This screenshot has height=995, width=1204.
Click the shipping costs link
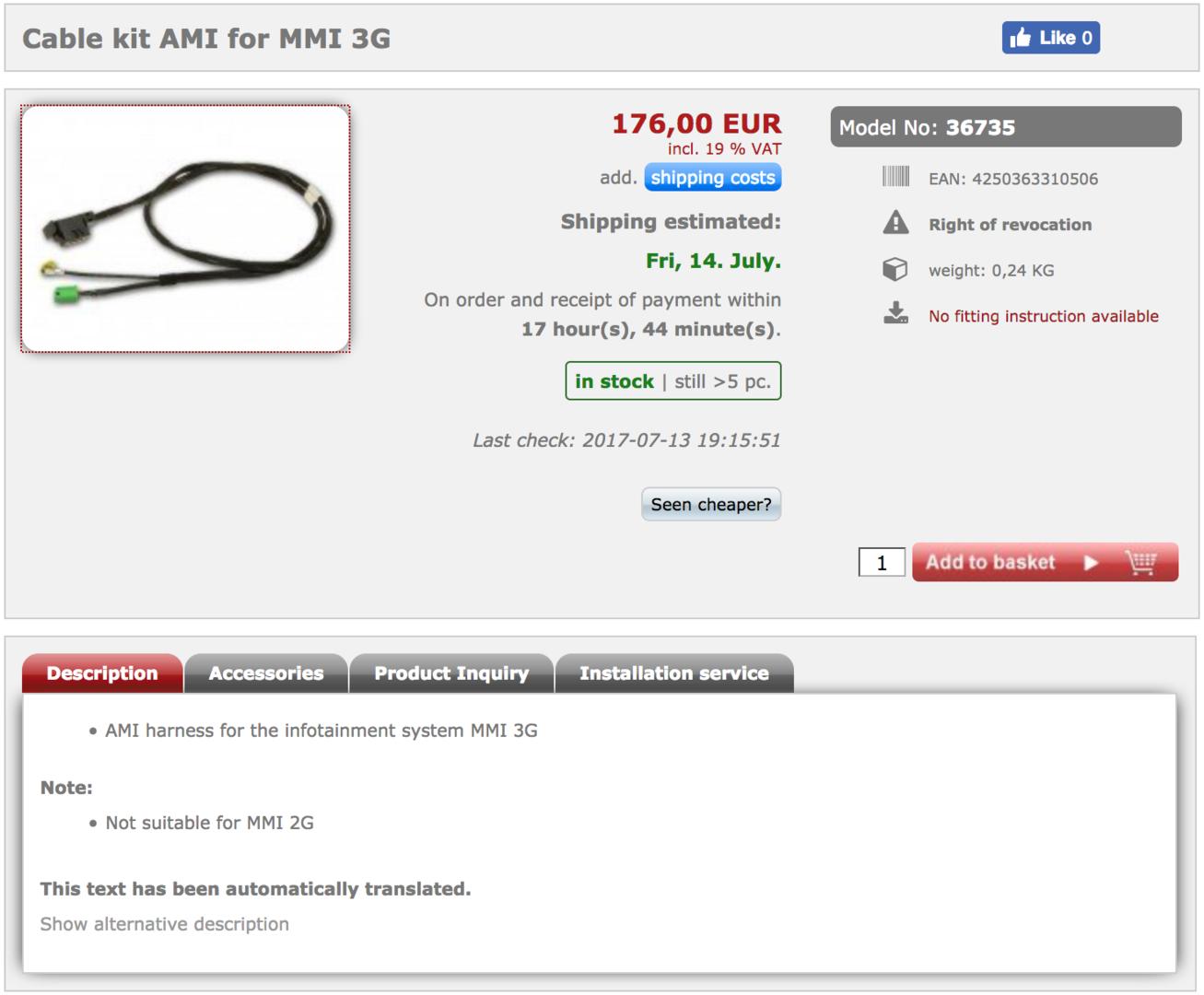click(713, 178)
